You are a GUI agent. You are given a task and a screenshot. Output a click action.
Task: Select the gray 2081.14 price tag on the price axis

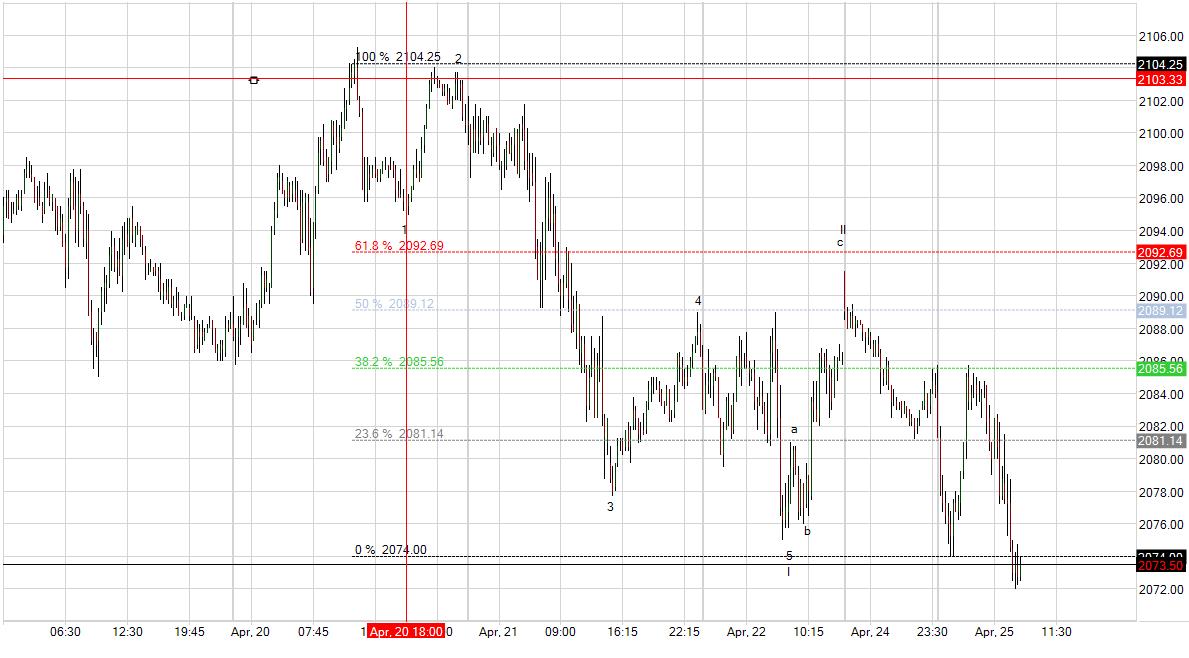click(1160, 441)
